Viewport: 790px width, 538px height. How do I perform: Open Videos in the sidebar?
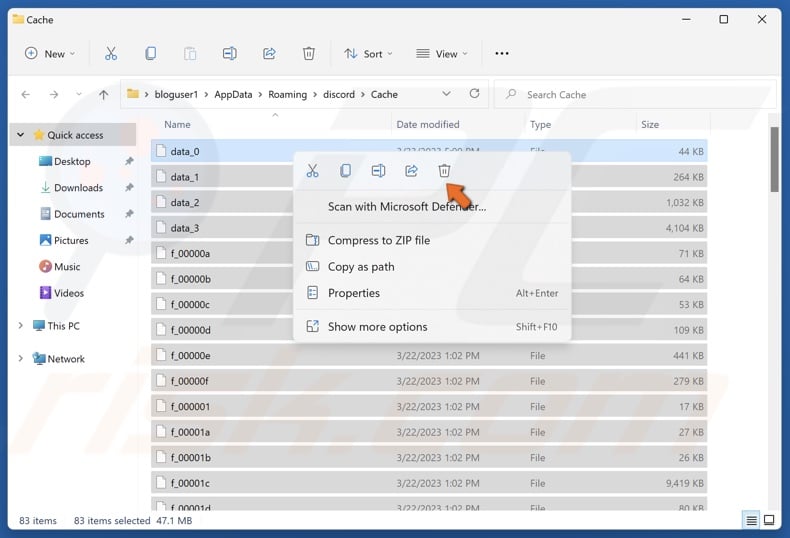coord(69,293)
